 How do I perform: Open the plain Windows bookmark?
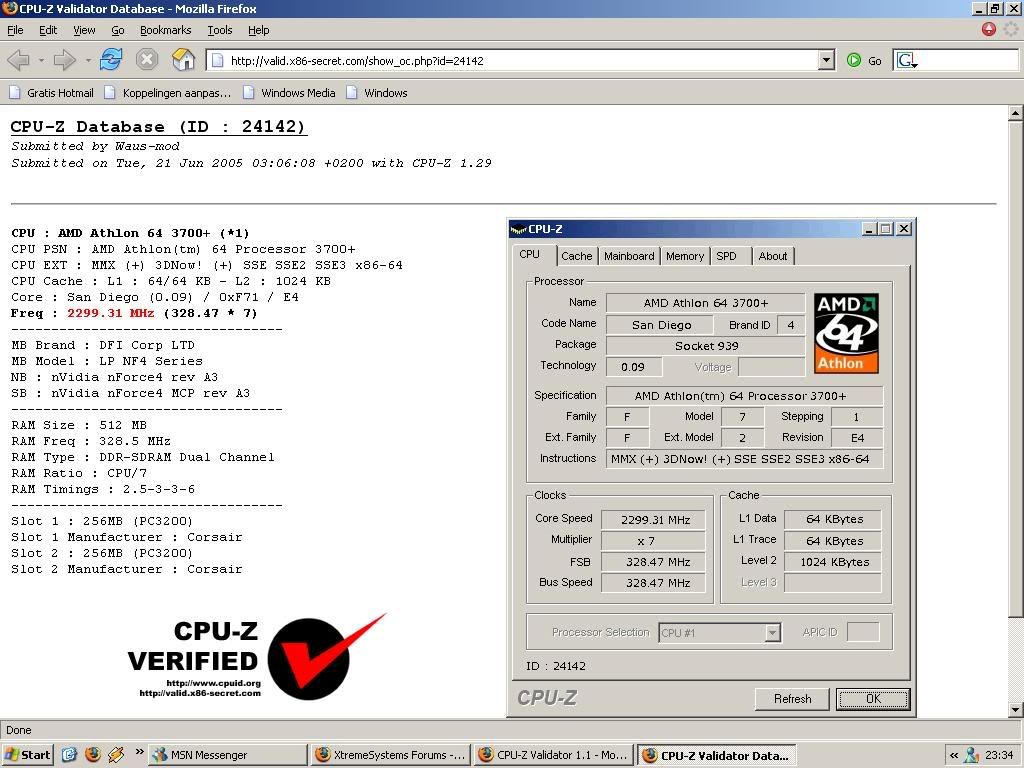[x=377, y=93]
